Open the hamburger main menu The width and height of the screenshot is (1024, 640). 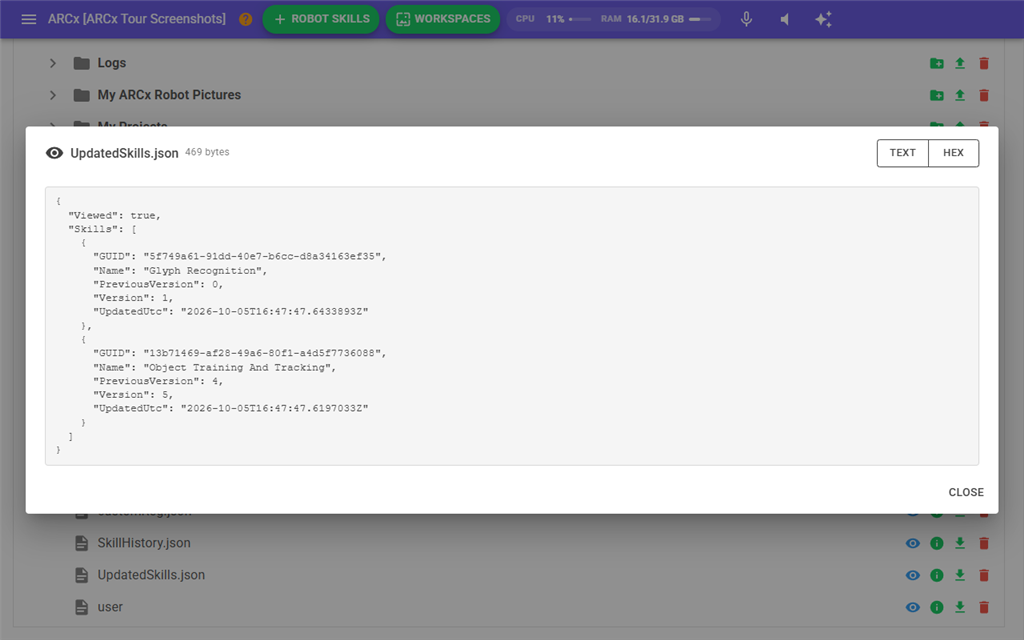tap(29, 19)
